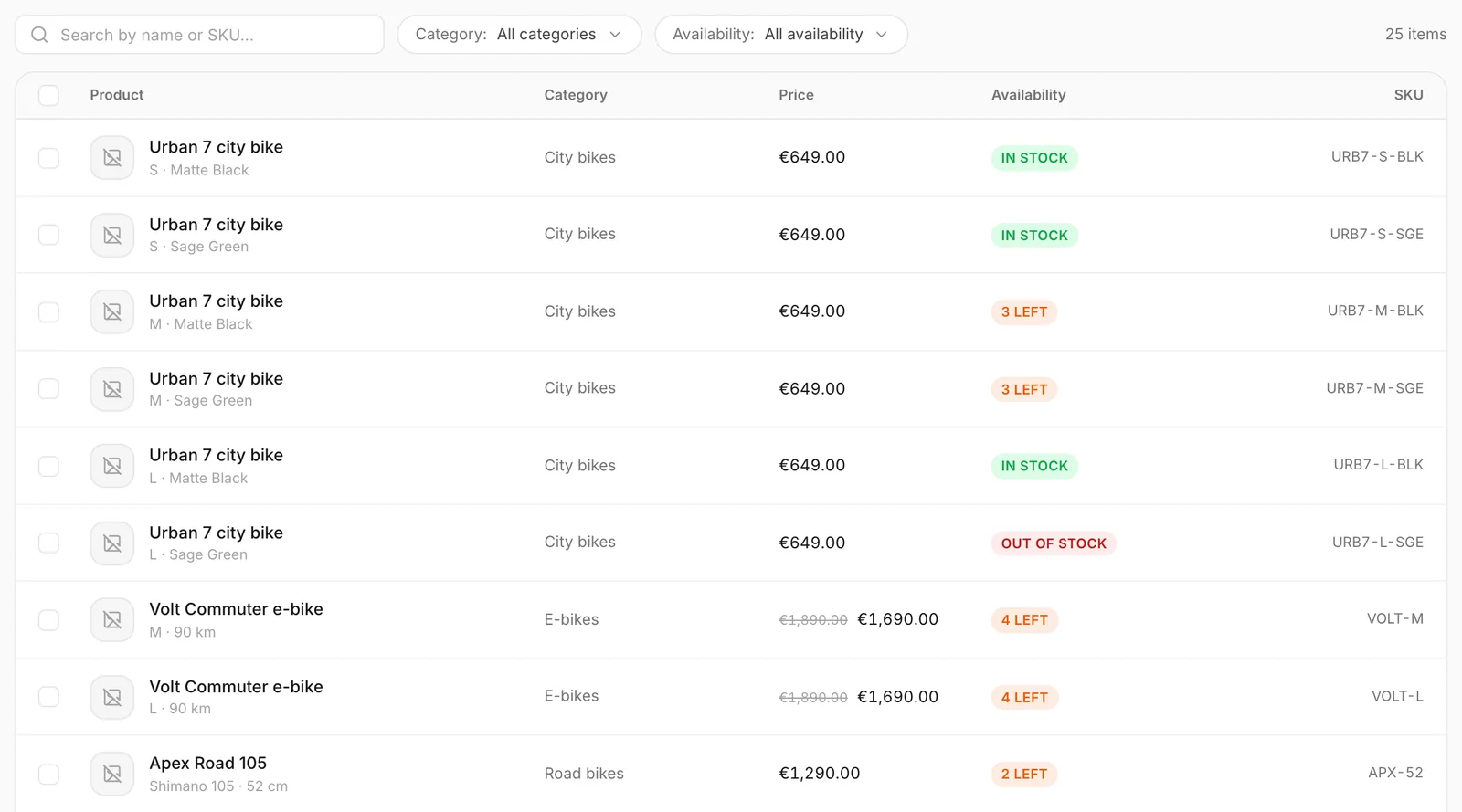
Task: Click image placeholder for URB7-S-SGE row
Action: point(112,235)
